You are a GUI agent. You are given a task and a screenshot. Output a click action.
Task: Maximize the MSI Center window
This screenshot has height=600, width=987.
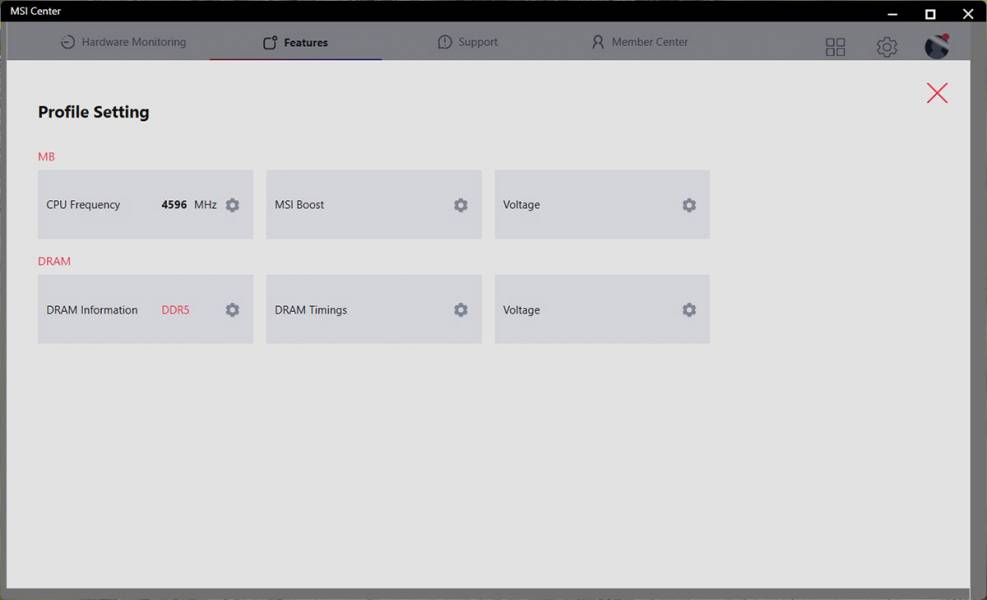(930, 14)
